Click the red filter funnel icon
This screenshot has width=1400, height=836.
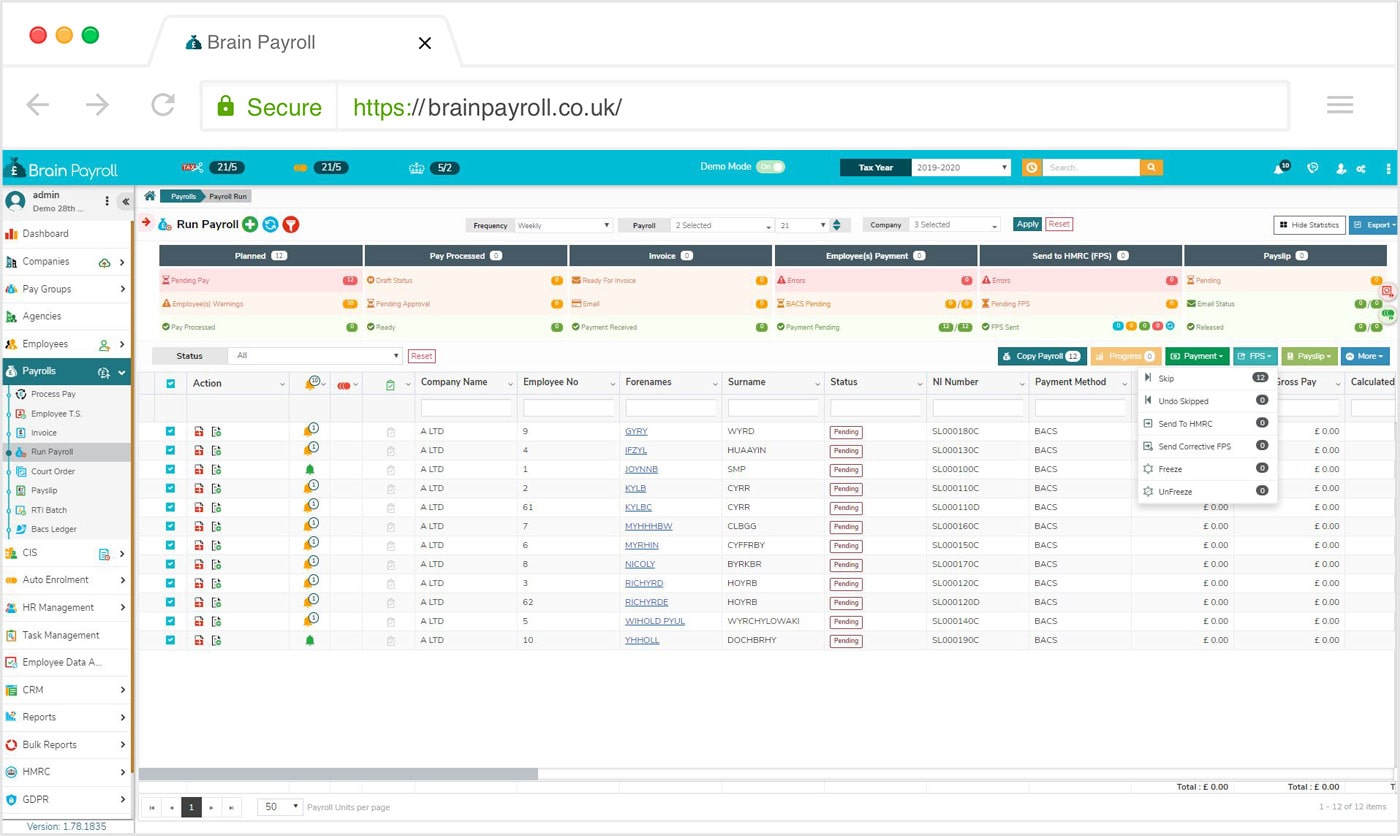coord(291,225)
